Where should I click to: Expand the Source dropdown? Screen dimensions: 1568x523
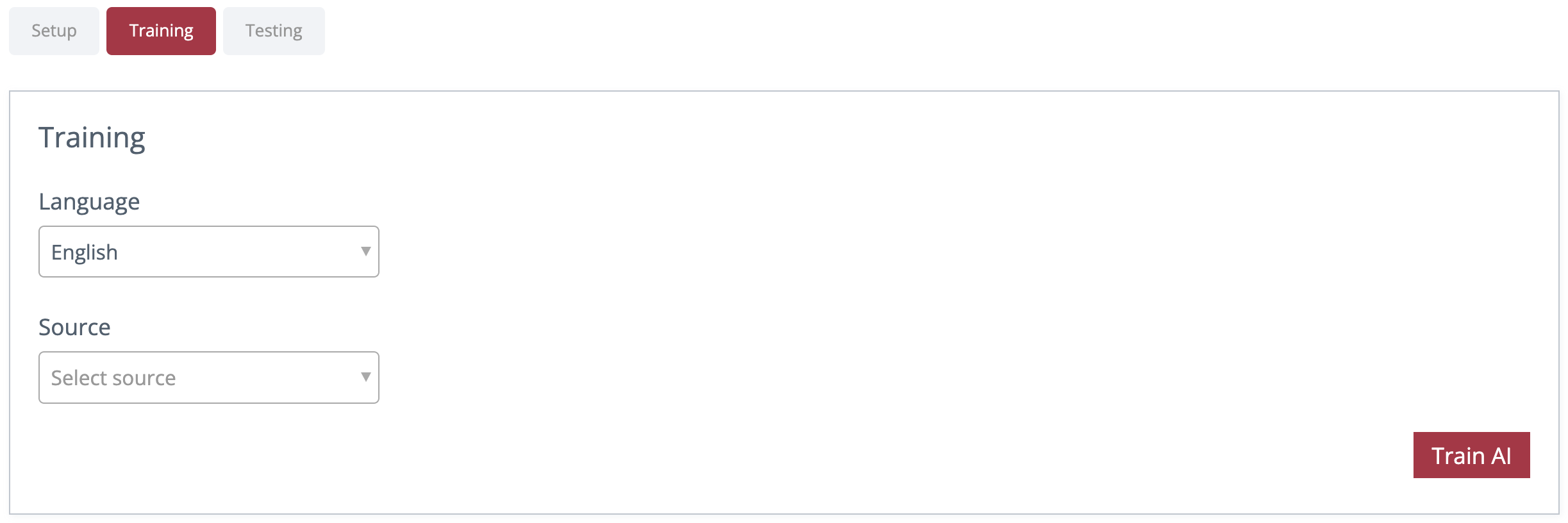point(208,378)
